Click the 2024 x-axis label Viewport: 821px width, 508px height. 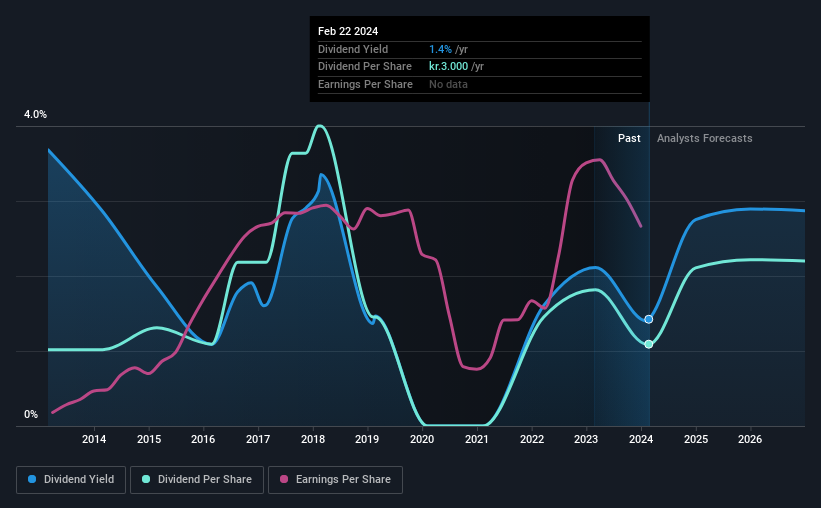(x=641, y=439)
